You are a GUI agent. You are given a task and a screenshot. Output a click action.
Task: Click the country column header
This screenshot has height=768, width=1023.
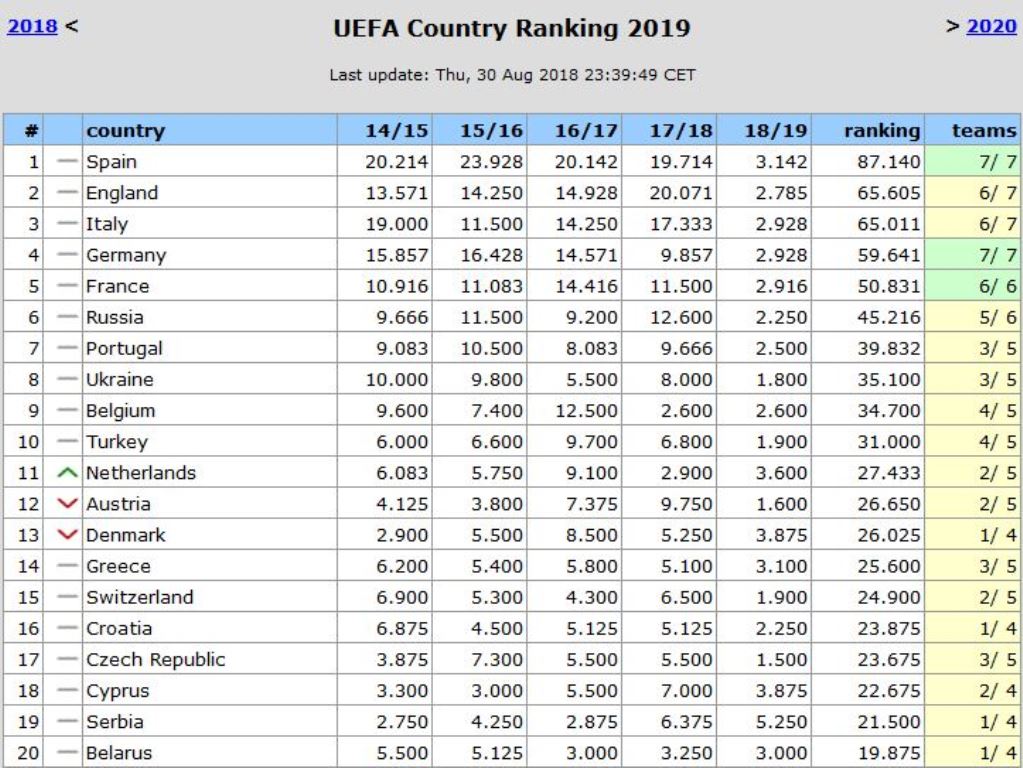(126, 130)
